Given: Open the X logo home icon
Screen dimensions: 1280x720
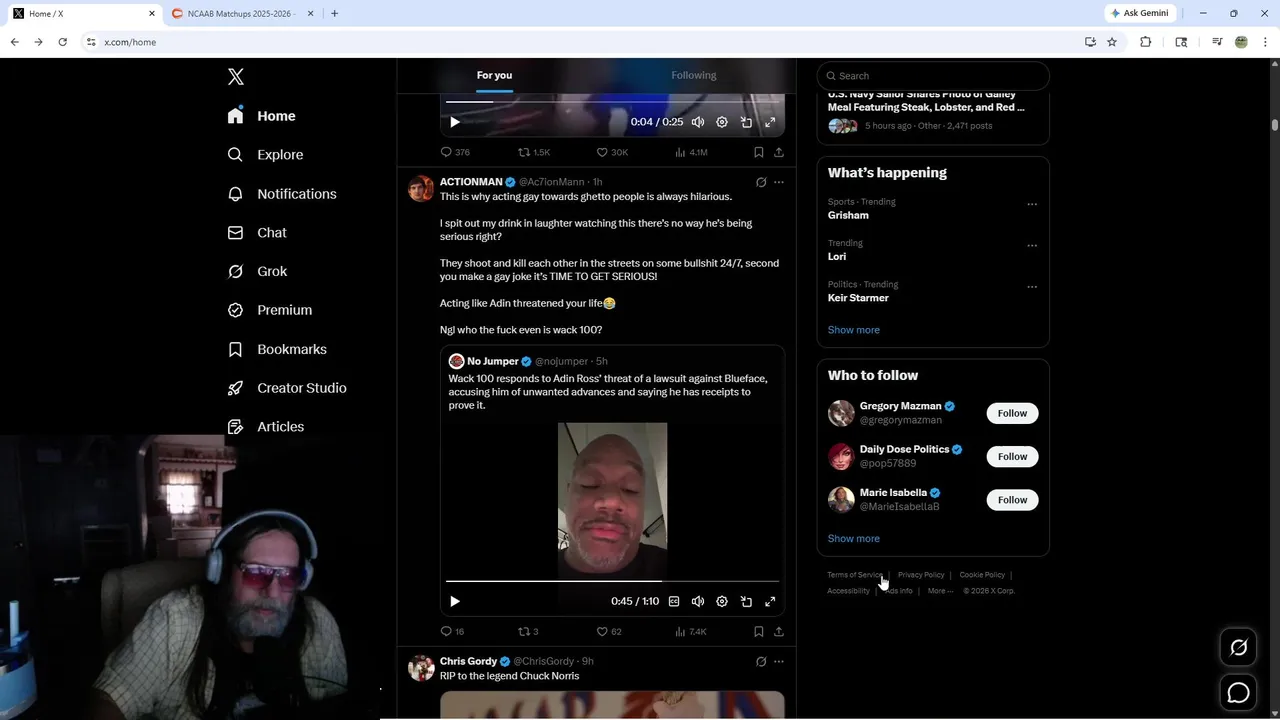Looking at the screenshot, I should coord(236,77).
